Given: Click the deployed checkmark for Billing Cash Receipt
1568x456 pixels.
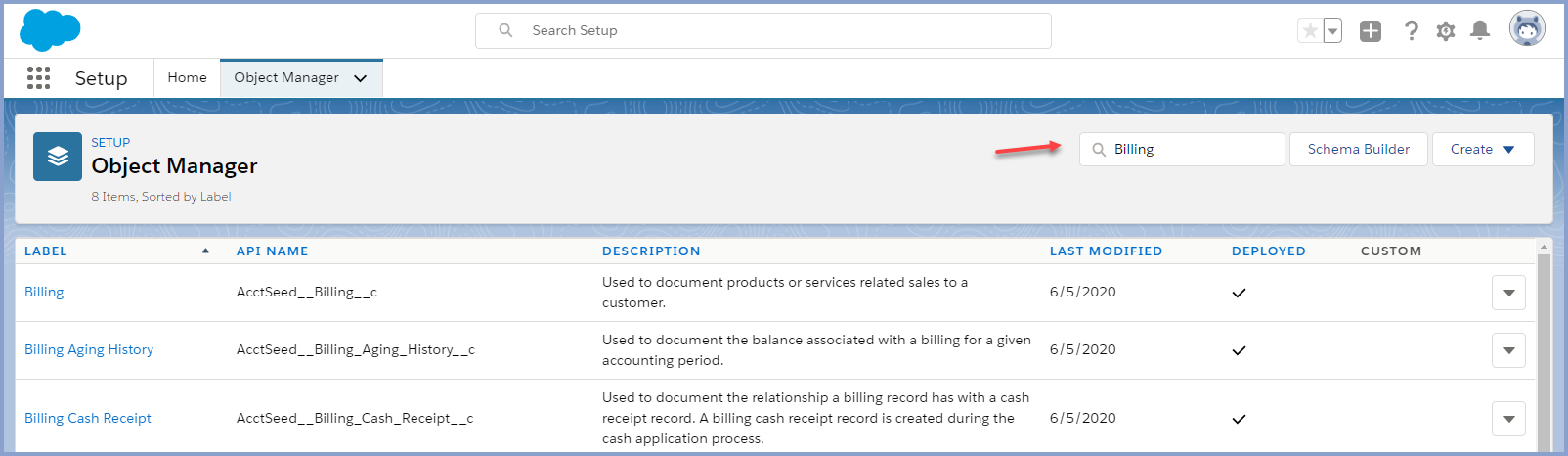Looking at the screenshot, I should pyautogui.click(x=1239, y=419).
